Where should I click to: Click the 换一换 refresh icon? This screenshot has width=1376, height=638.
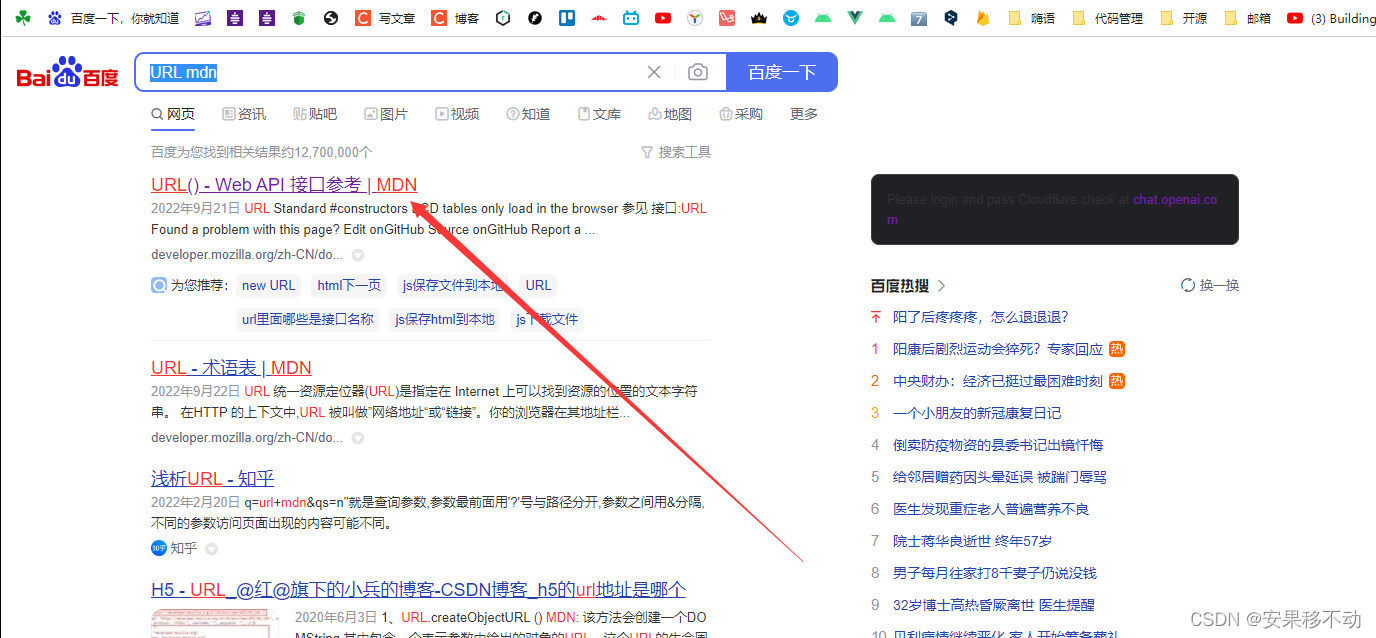tap(1188, 285)
